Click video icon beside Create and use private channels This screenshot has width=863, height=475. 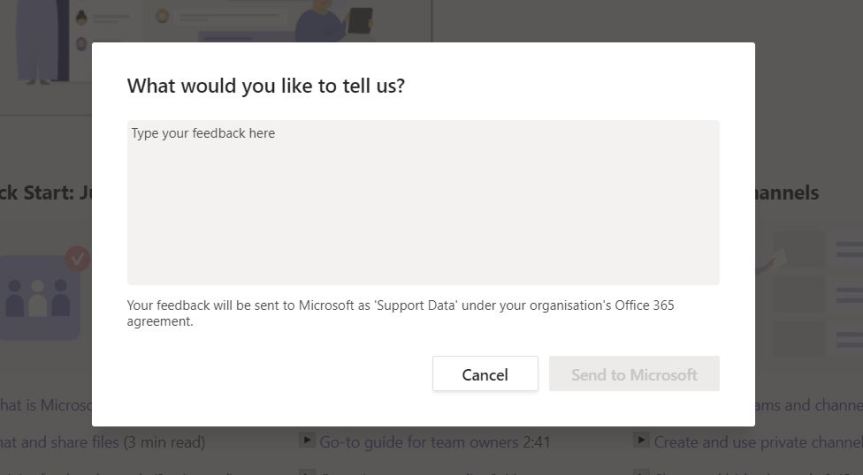(x=641, y=440)
